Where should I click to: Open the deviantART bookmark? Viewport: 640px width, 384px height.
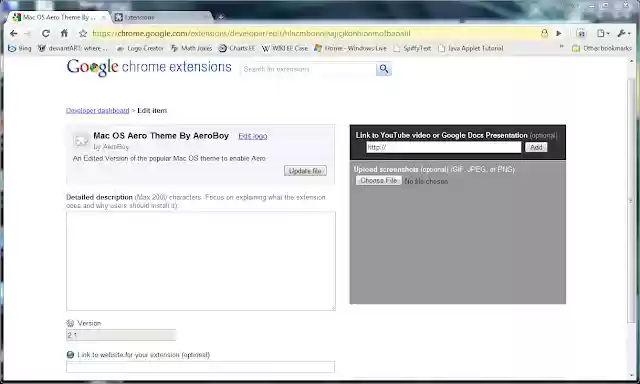tap(73, 48)
